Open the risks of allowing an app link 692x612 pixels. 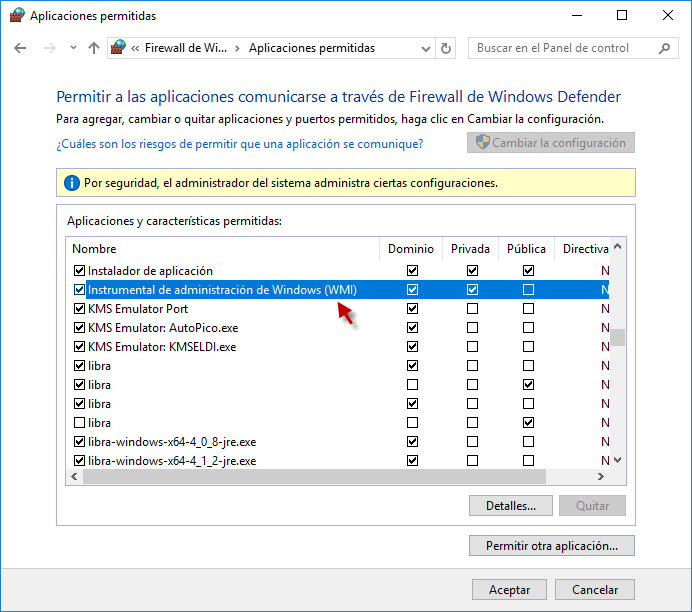point(240,144)
